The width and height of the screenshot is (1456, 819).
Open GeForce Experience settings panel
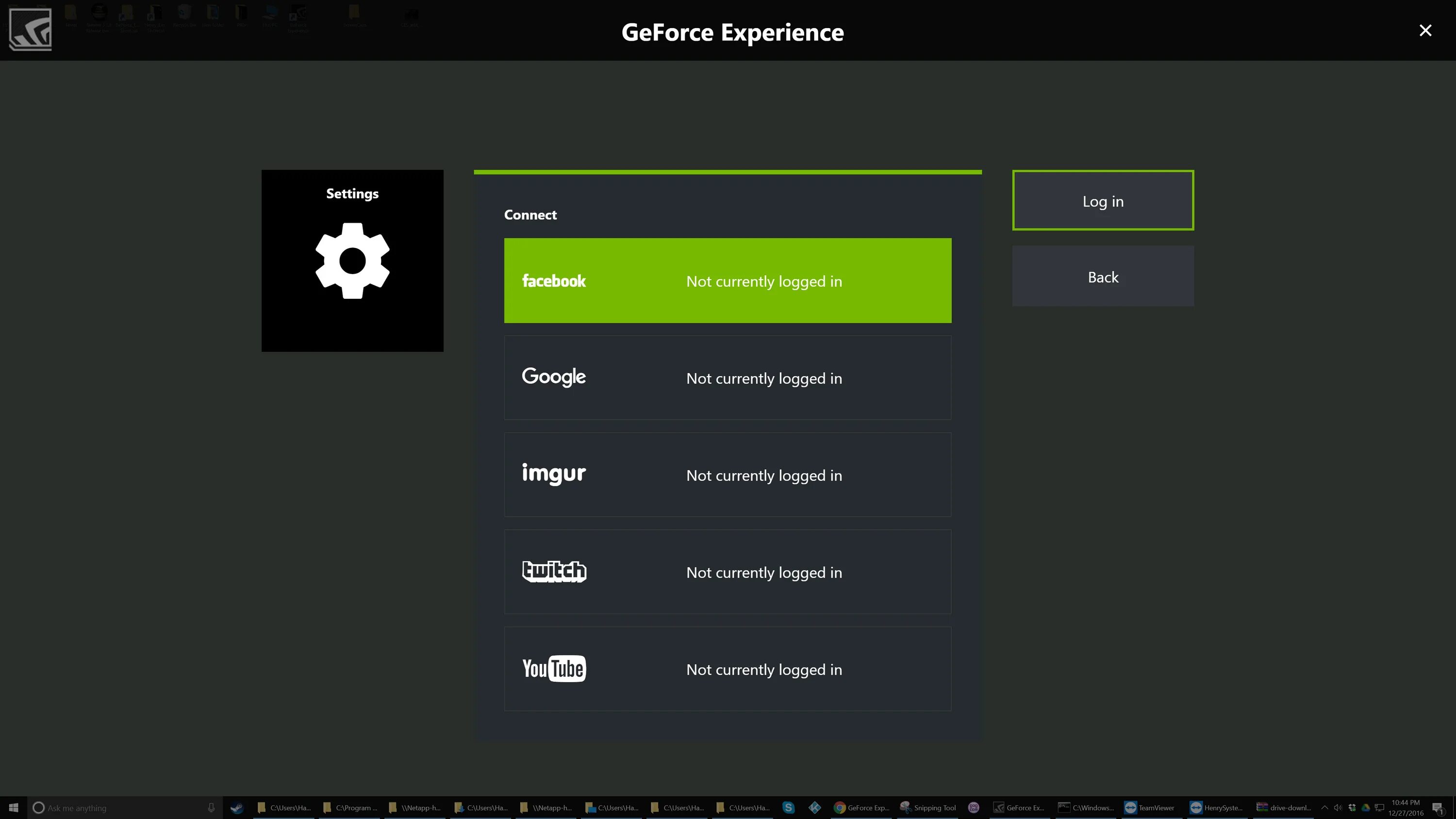point(352,260)
